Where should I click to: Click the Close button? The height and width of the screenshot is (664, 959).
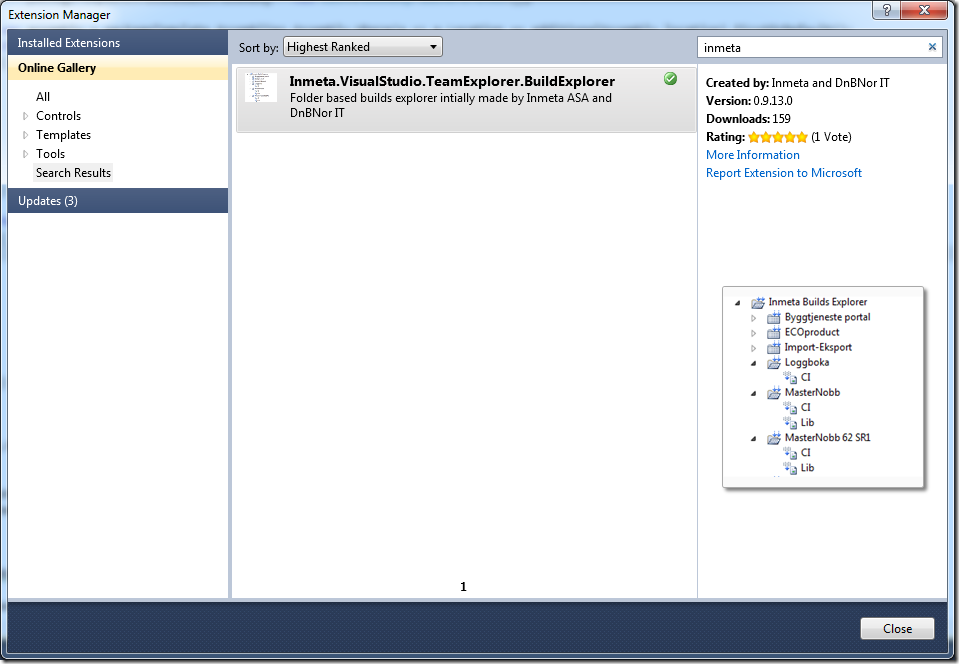tap(897, 629)
